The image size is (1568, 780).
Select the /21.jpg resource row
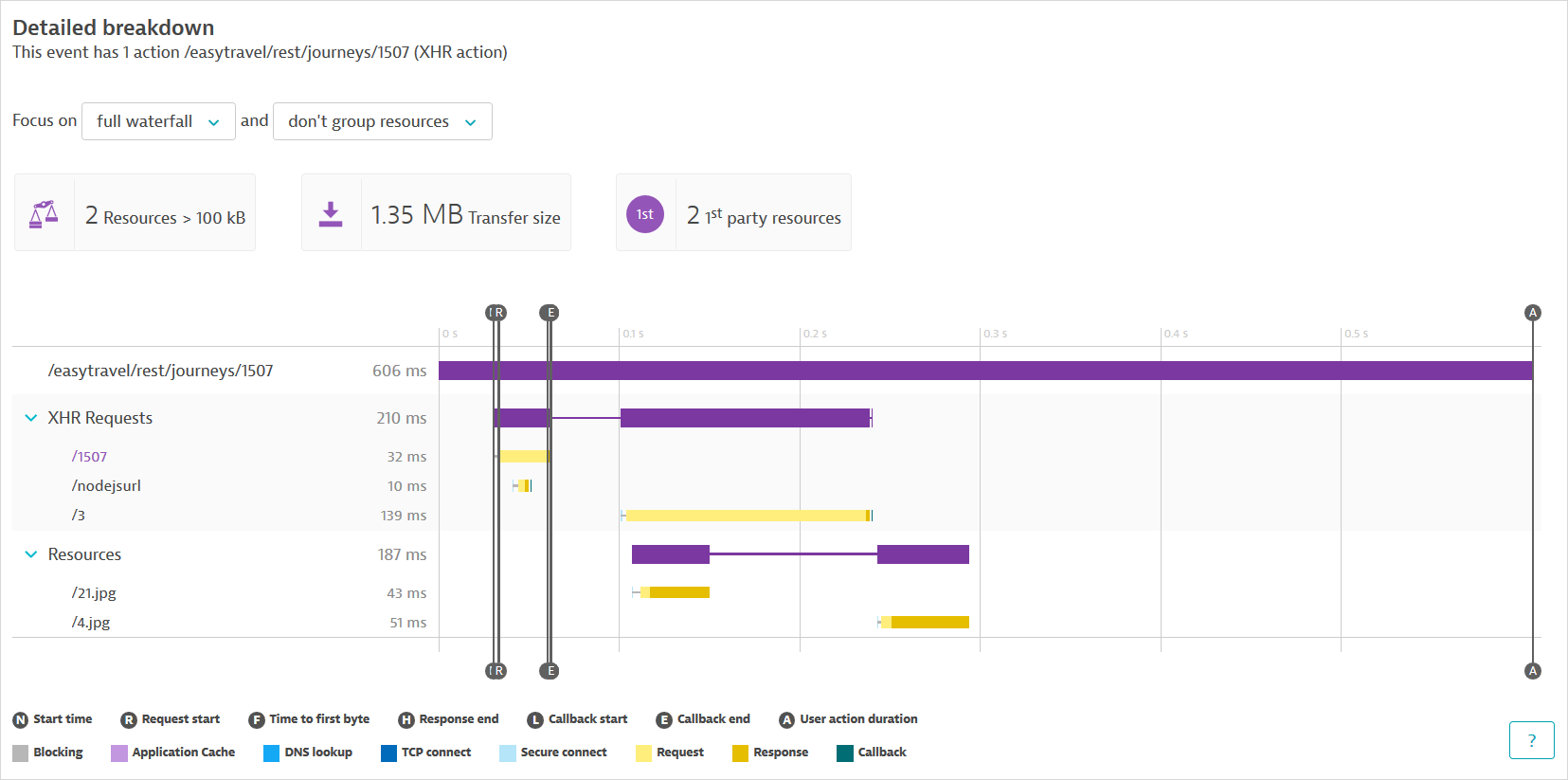click(x=777, y=593)
